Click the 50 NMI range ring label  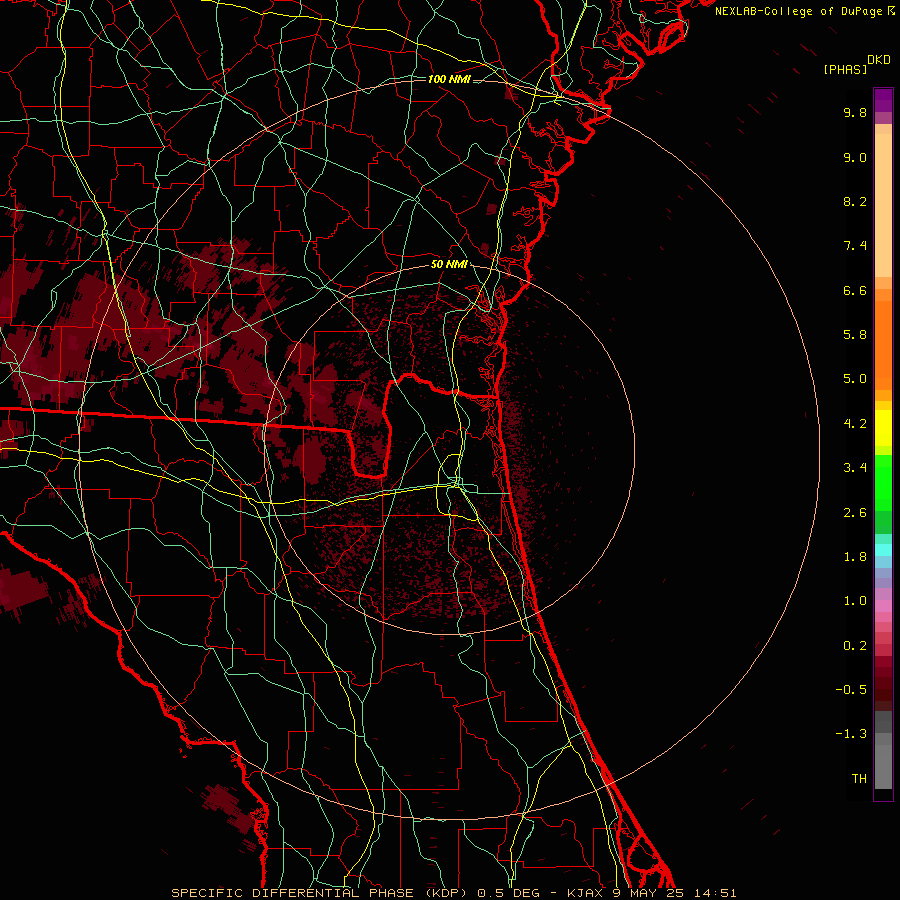point(449,265)
